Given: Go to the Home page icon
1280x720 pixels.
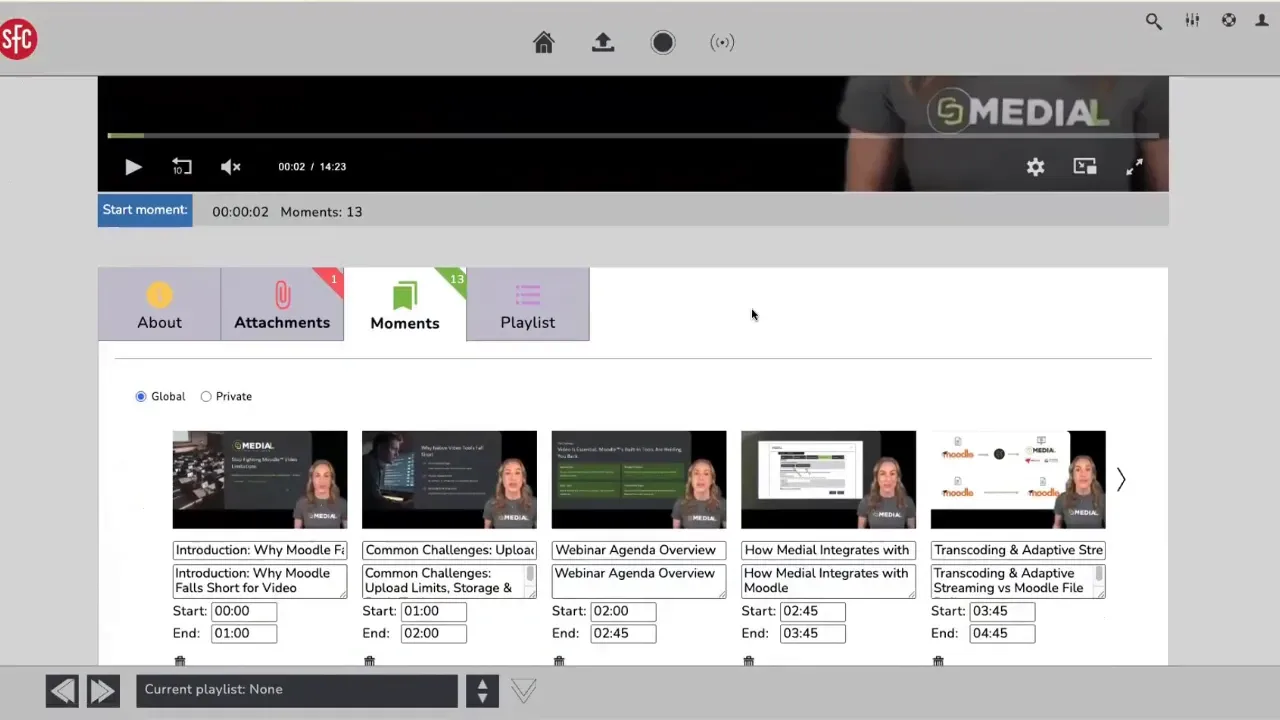Looking at the screenshot, I should click(x=544, y=42).
